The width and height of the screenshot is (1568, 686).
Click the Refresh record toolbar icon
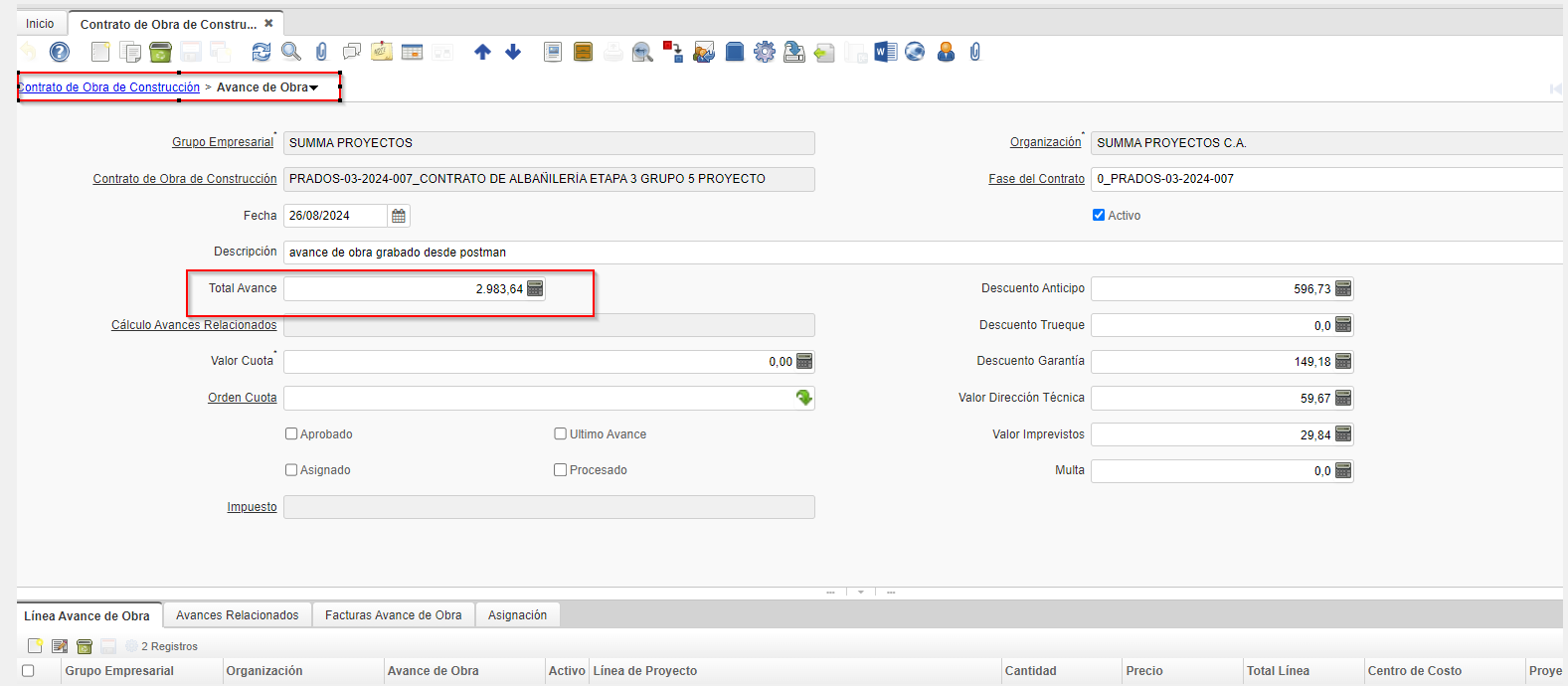point(261,52)
